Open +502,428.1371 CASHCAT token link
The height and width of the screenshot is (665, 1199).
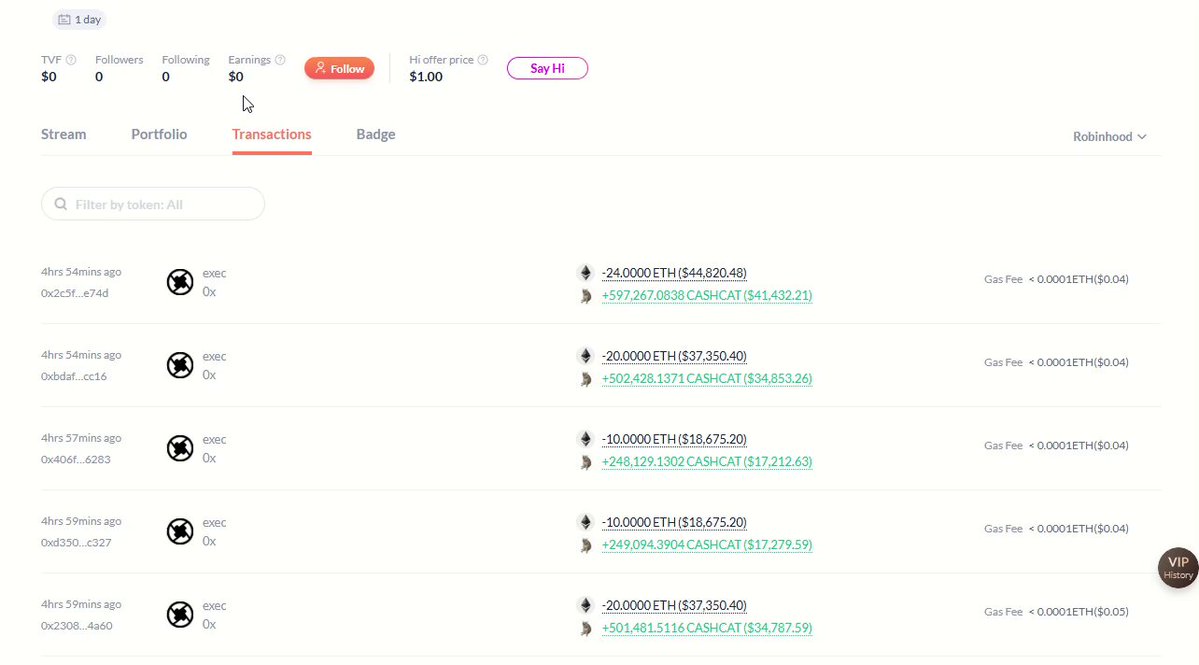pos(707,379)
